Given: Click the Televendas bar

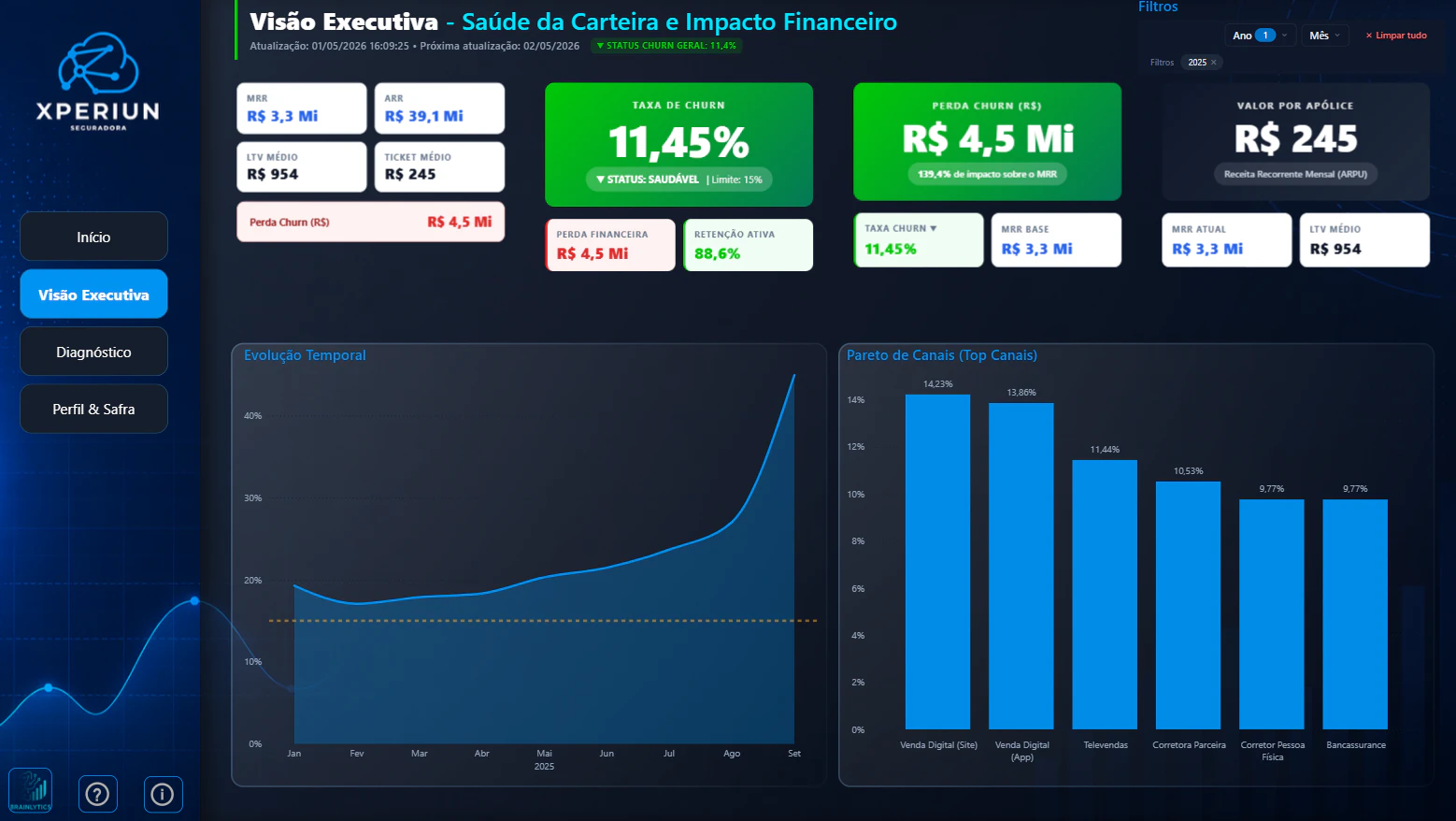Looking at the screenshot, I should 1105,595.
